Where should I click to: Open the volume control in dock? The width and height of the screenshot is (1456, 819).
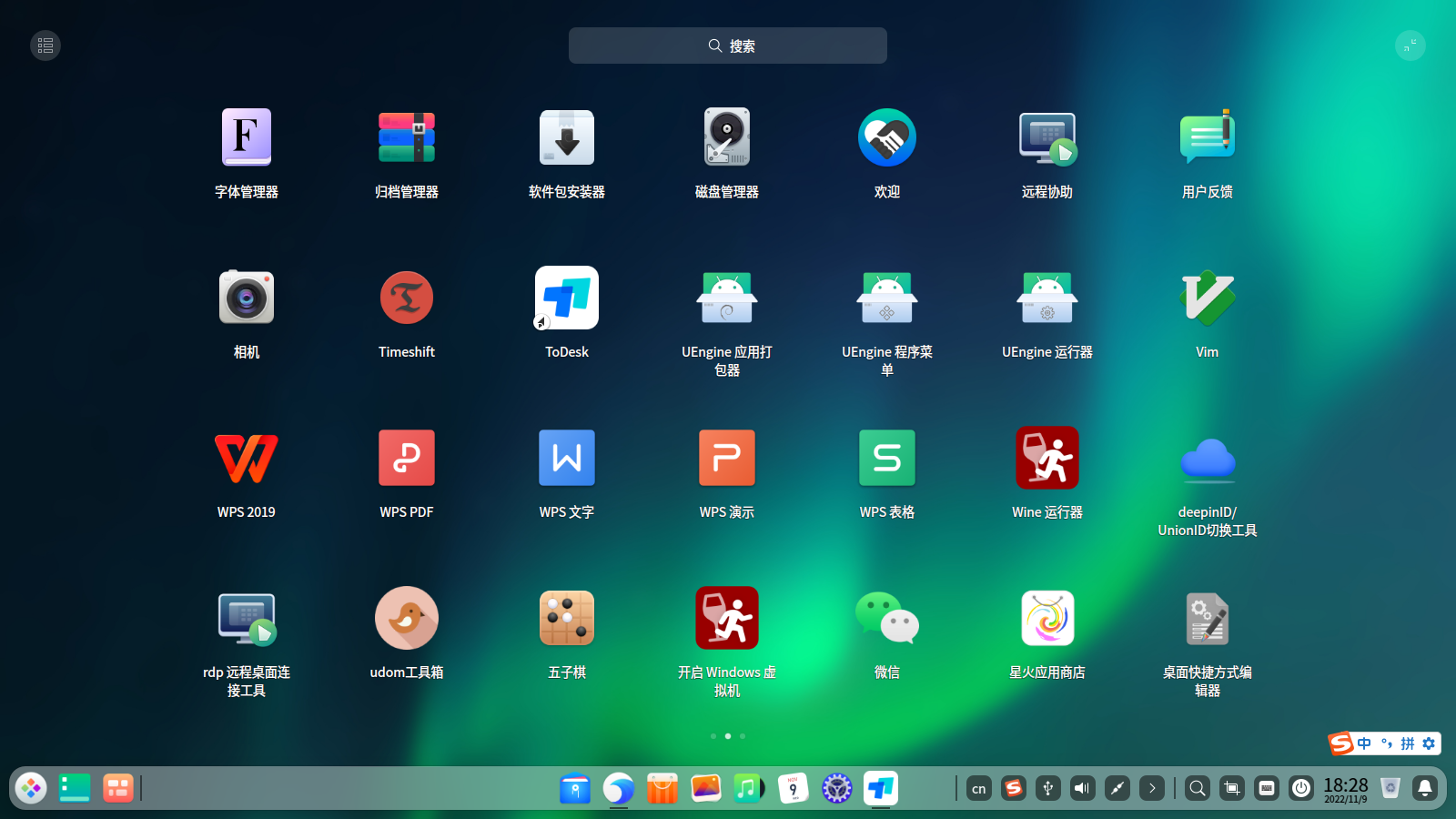(1083, 788)
